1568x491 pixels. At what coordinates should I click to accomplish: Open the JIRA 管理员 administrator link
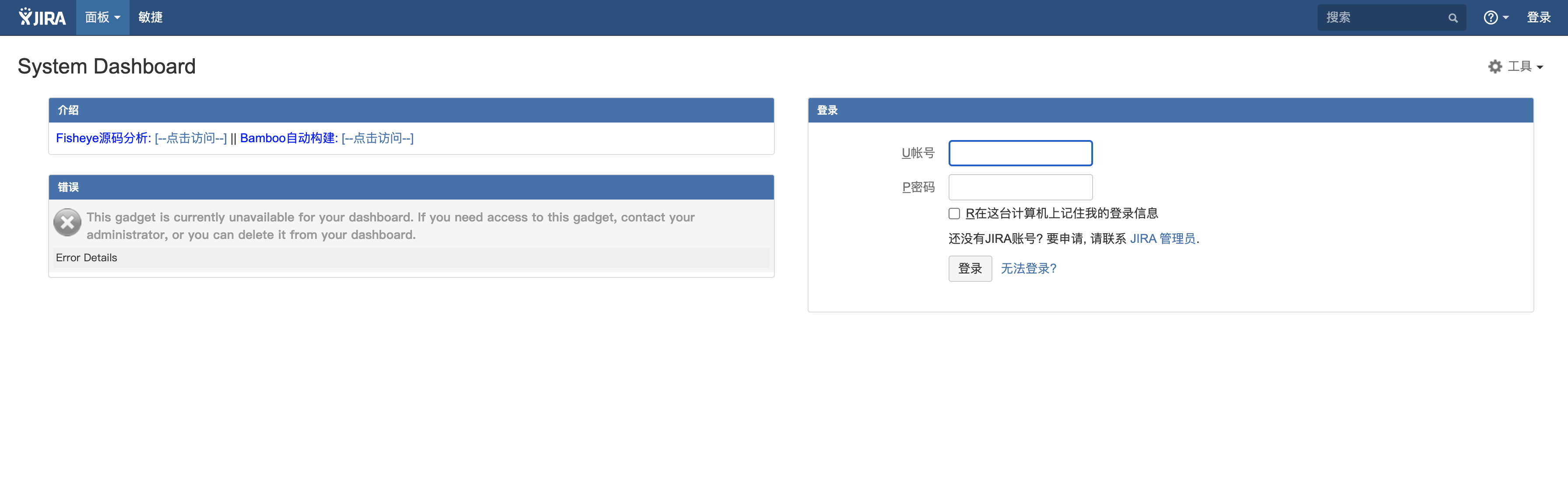1163,238
